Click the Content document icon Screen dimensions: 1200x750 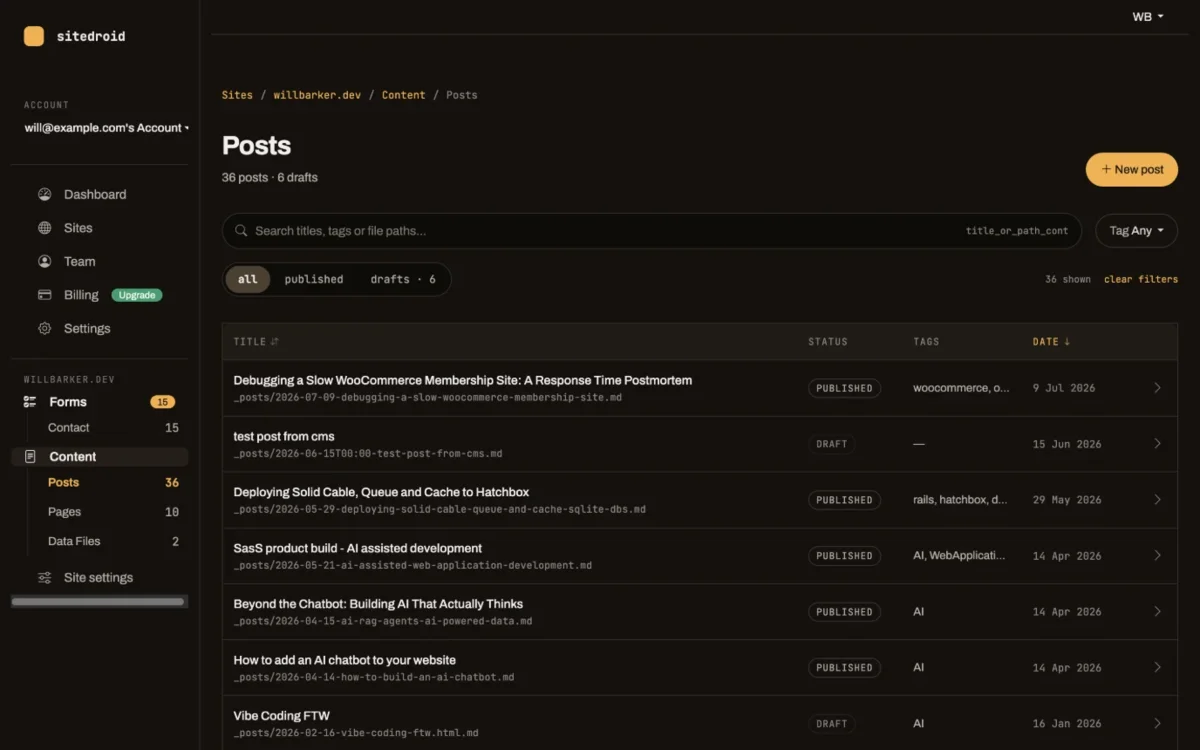[x=30, y=456]
